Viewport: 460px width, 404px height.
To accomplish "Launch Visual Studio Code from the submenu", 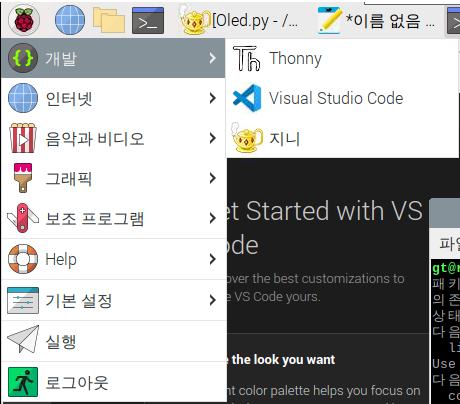I will pyautogui.click(x=342, y=98).
